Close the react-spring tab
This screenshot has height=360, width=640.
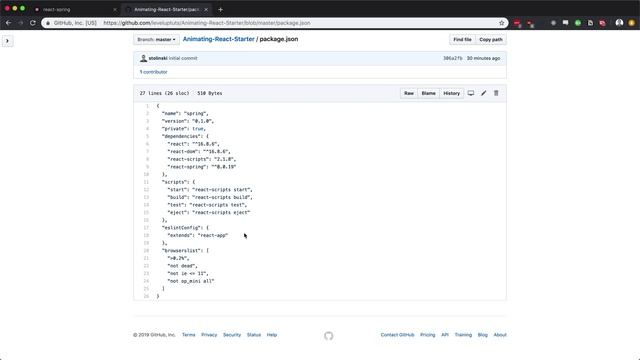click(115, 9)
